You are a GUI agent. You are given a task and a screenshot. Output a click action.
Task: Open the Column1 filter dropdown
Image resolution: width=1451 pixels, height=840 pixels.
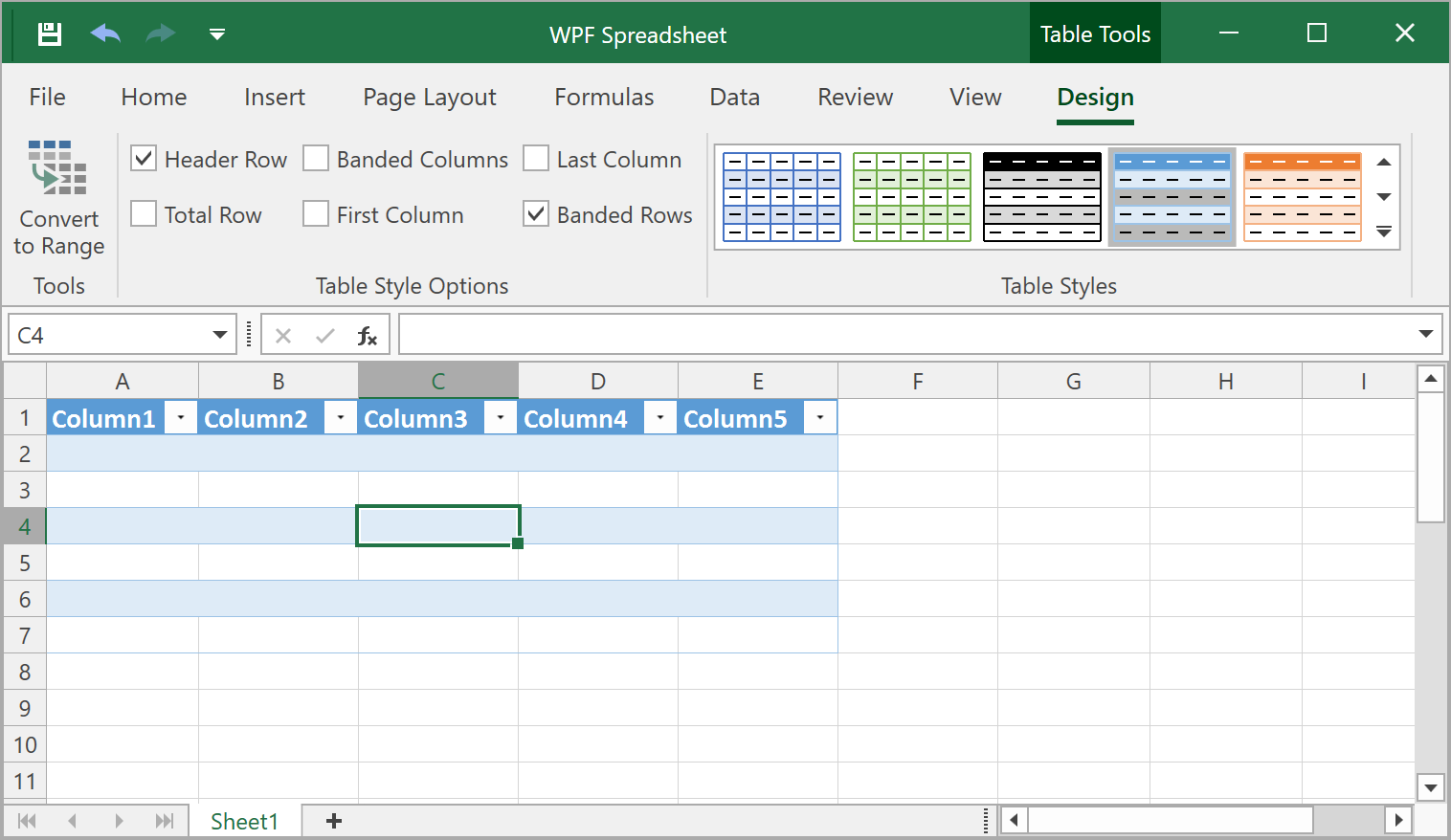(181, 418)
